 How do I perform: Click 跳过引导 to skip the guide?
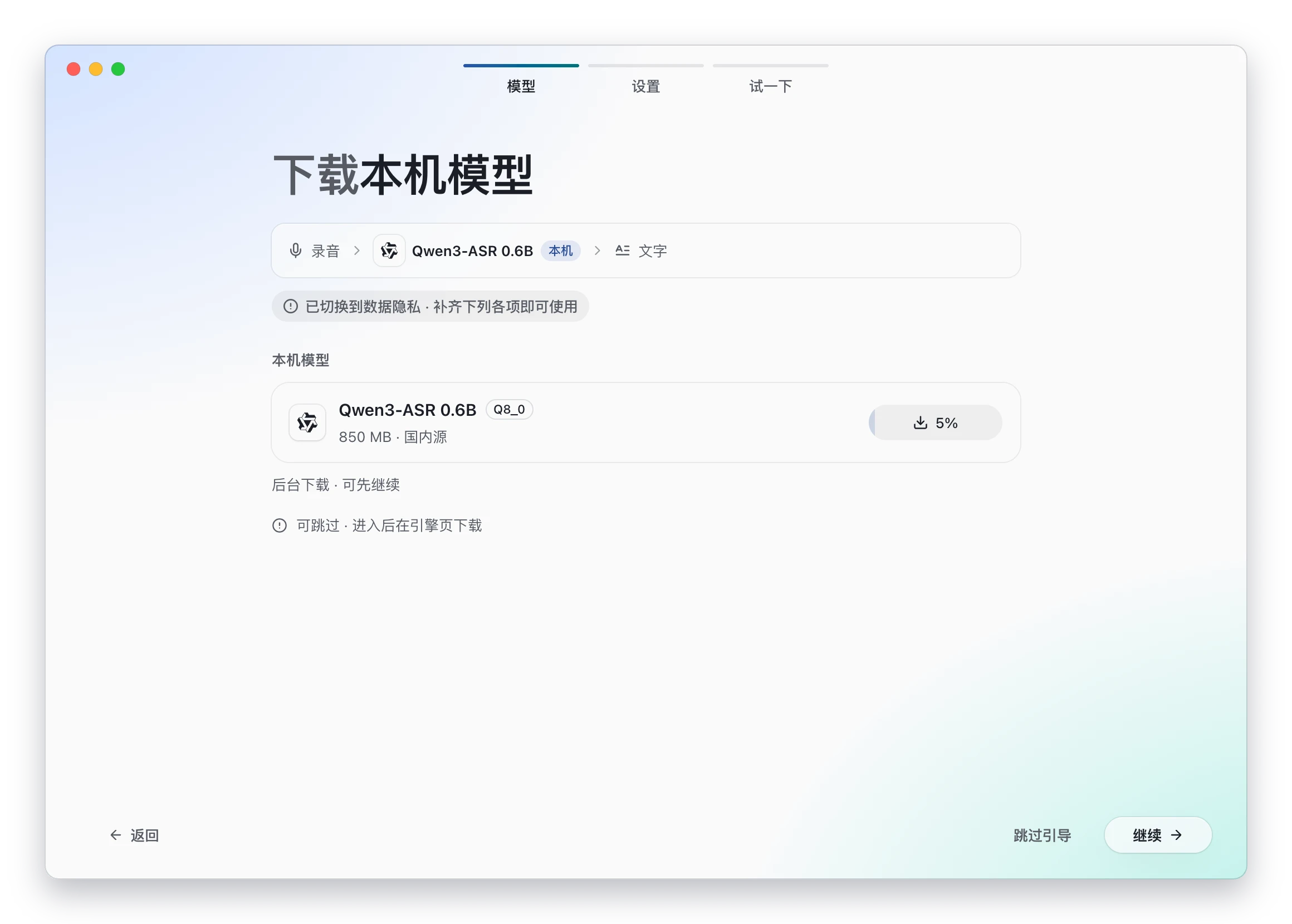coord(1042,835)
